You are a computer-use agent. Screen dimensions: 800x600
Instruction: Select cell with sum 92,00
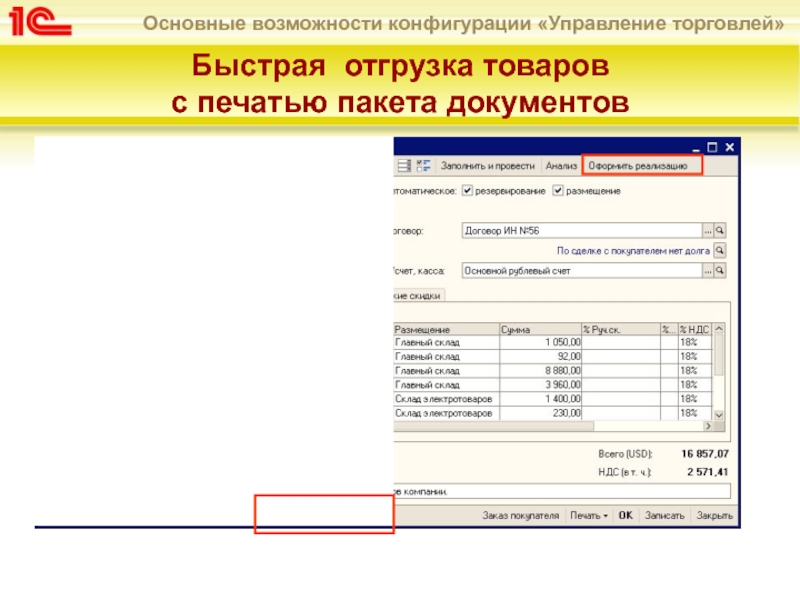tap(541, 356)
